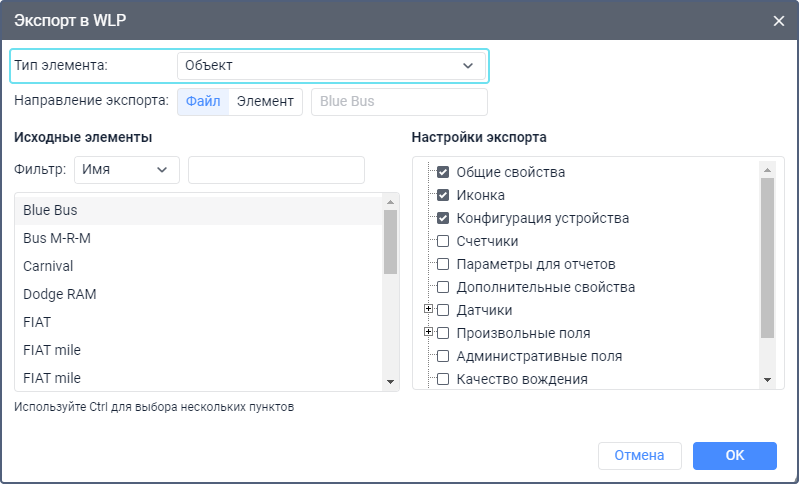Viewport: 799px width, 484px height.
Task: Click down arrow of source elements scrollbar
Action: pyautogui.click(x=391, y=381)
